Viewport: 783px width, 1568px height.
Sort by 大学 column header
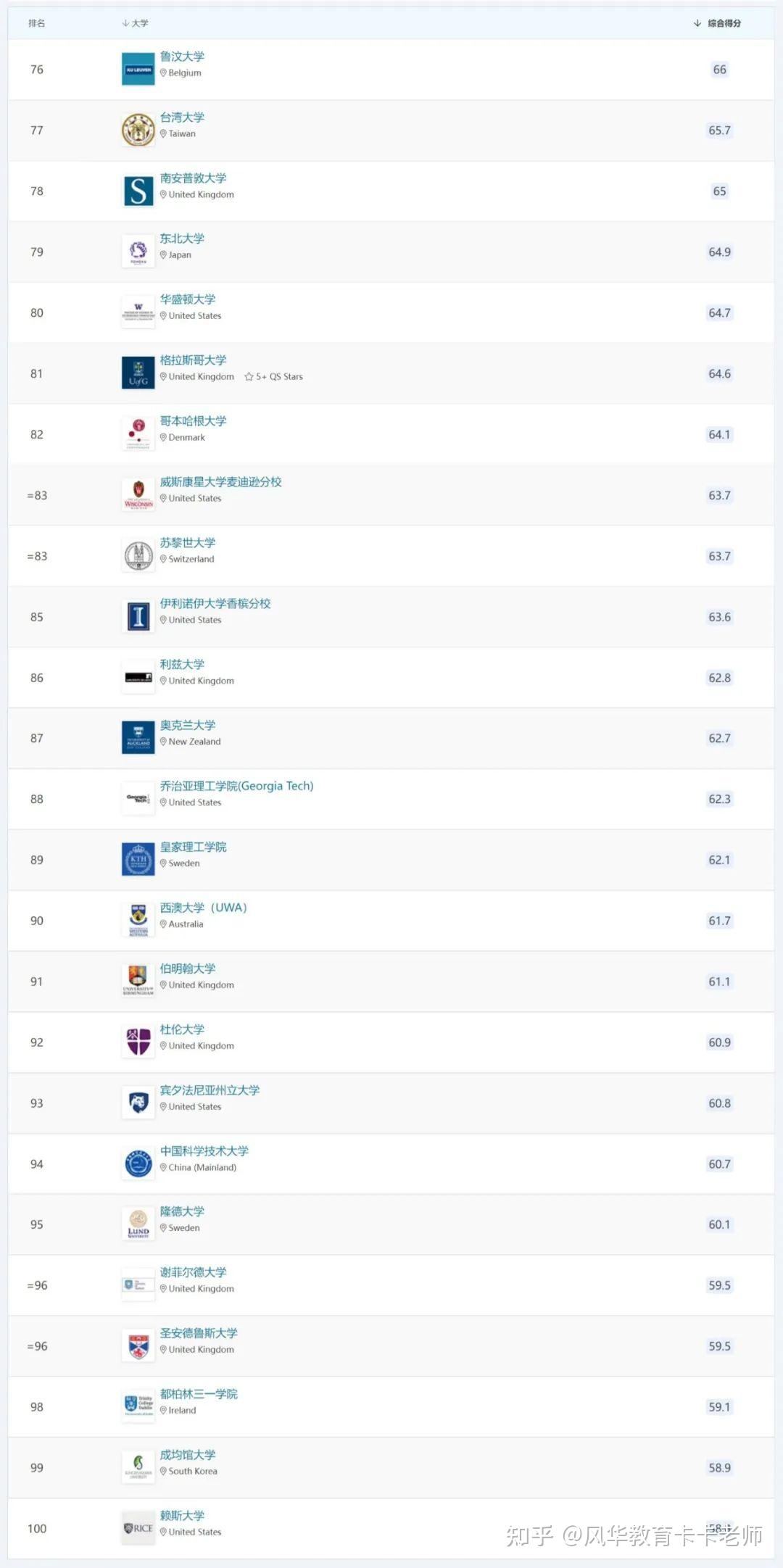(136, 23)
